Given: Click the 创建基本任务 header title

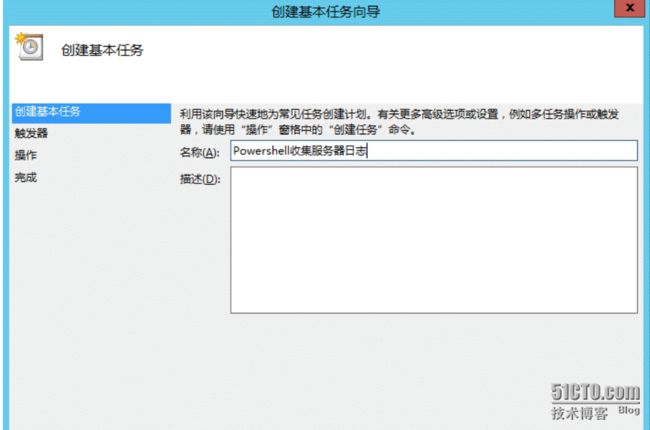Looking at the screenshot, I should (102, 50).
